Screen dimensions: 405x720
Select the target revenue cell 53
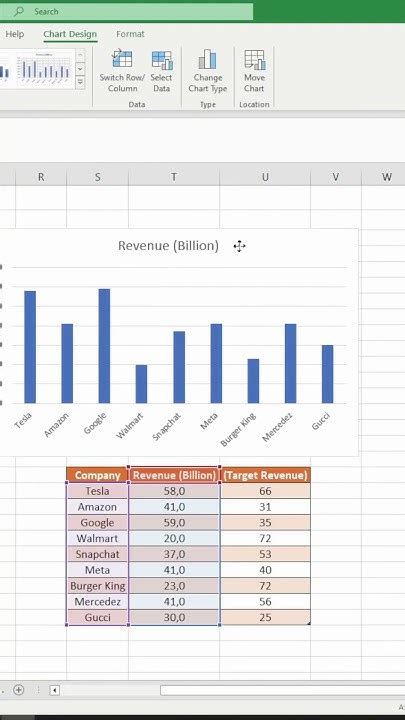(265, 554)
